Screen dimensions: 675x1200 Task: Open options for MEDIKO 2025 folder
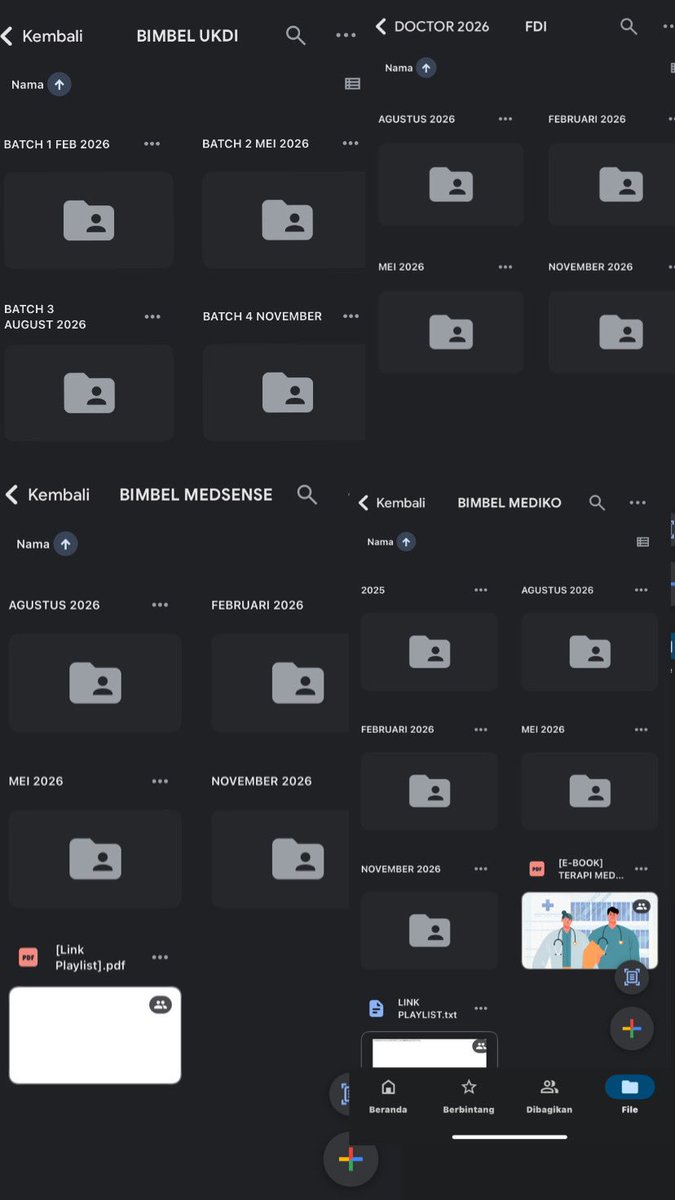pos(481,590)
